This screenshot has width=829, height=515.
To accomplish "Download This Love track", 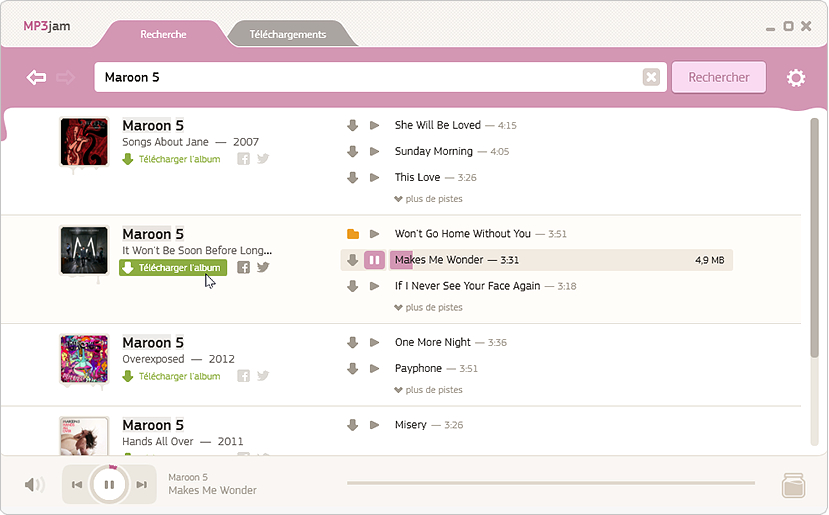I will click(x=353, y=177).
